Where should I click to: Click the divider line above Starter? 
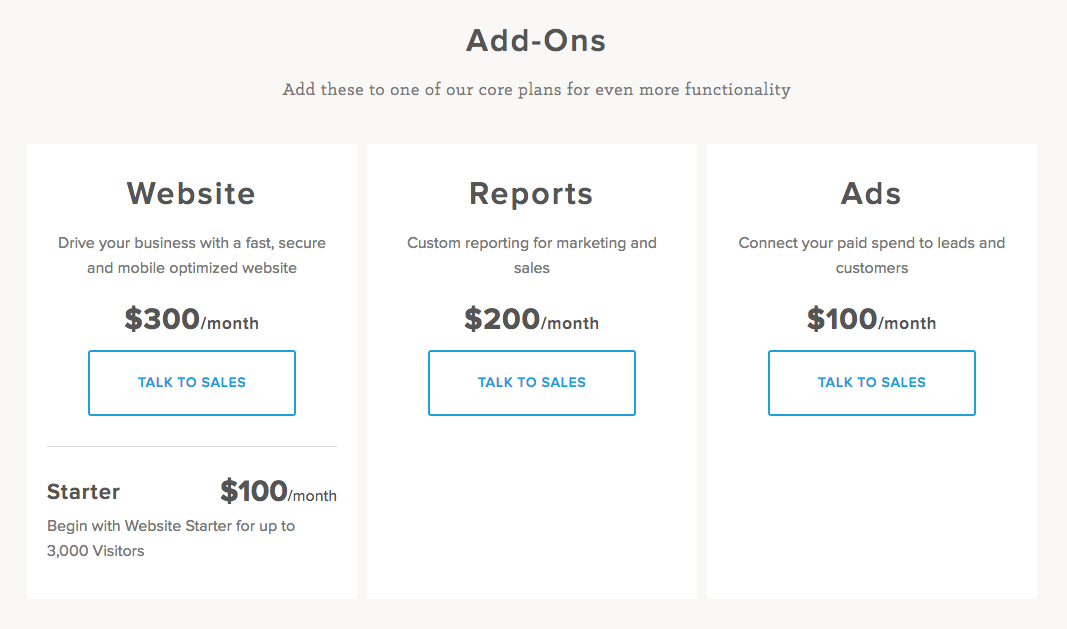192,447
